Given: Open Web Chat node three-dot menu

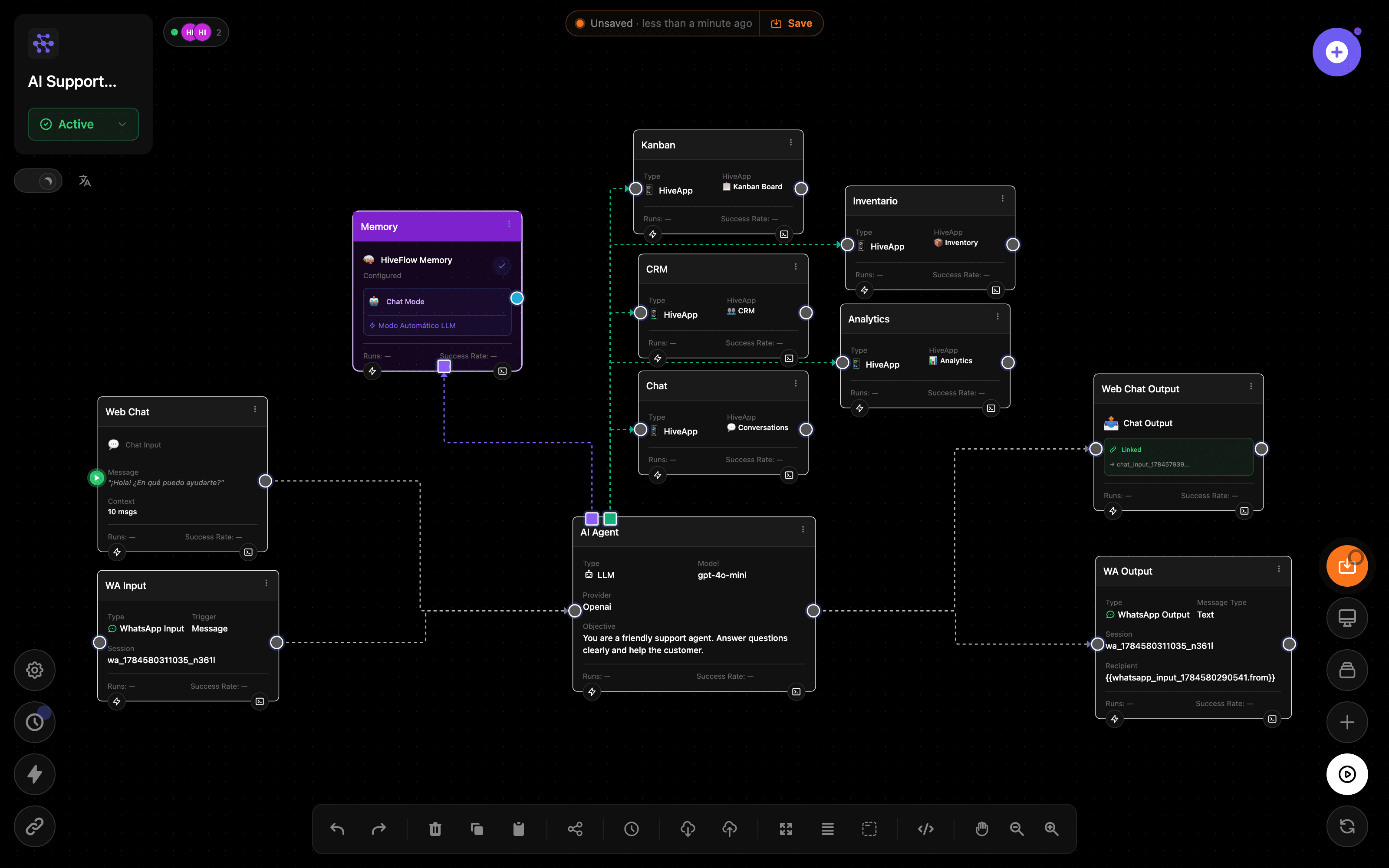Looking at the screenshot, I should [x=255, y=410].
